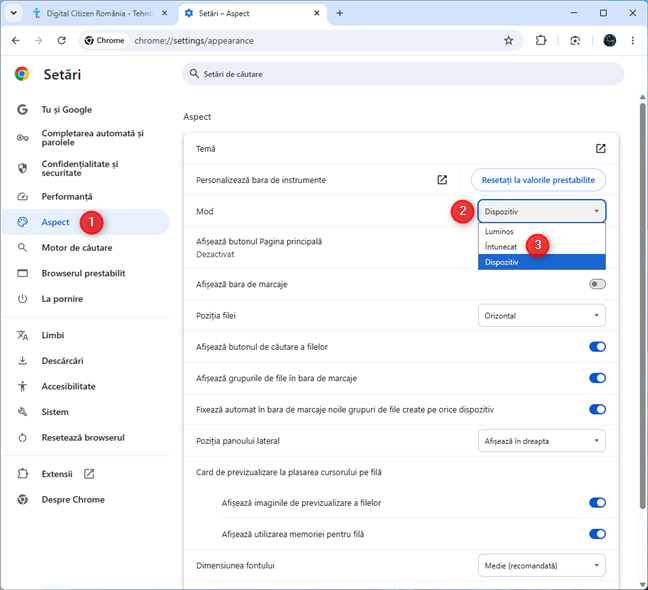Click the Setări de căutare search field

pos(403,74)
